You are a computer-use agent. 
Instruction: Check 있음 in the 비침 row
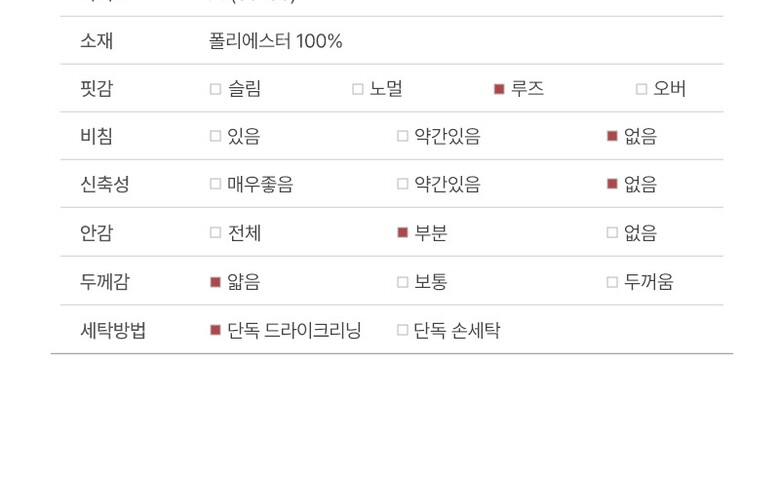pos(215,136)
